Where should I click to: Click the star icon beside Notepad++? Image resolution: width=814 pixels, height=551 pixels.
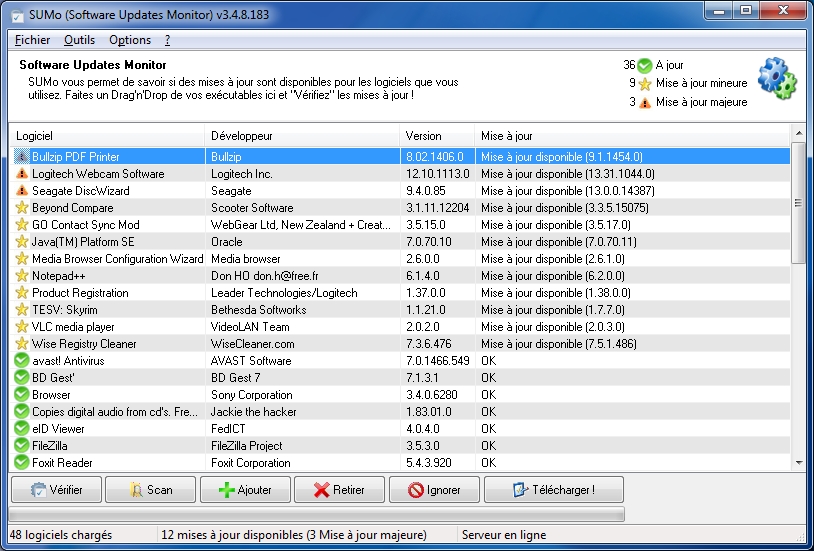click(21, 276)
